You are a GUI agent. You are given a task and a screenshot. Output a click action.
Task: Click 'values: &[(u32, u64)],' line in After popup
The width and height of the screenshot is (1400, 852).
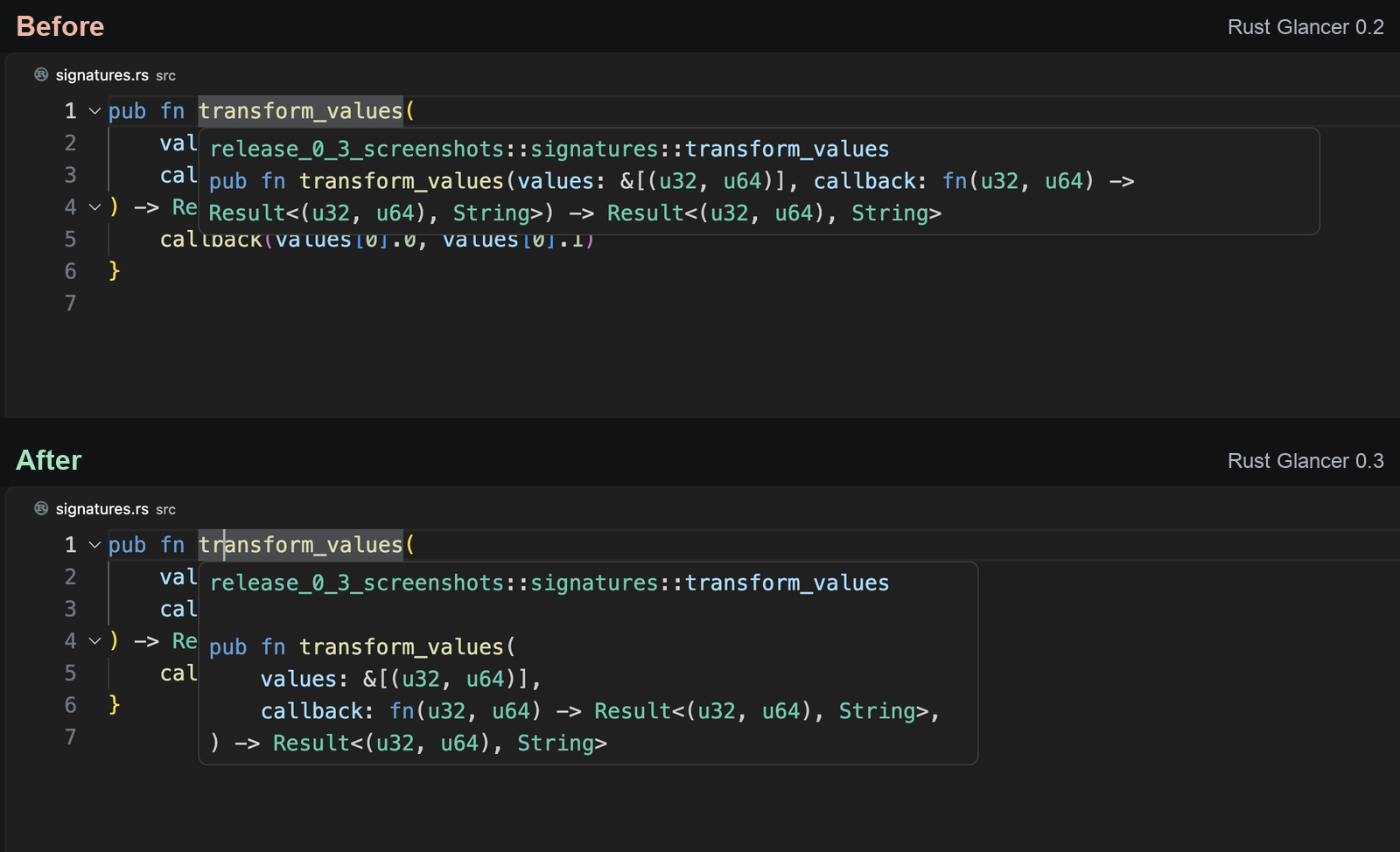402,679
